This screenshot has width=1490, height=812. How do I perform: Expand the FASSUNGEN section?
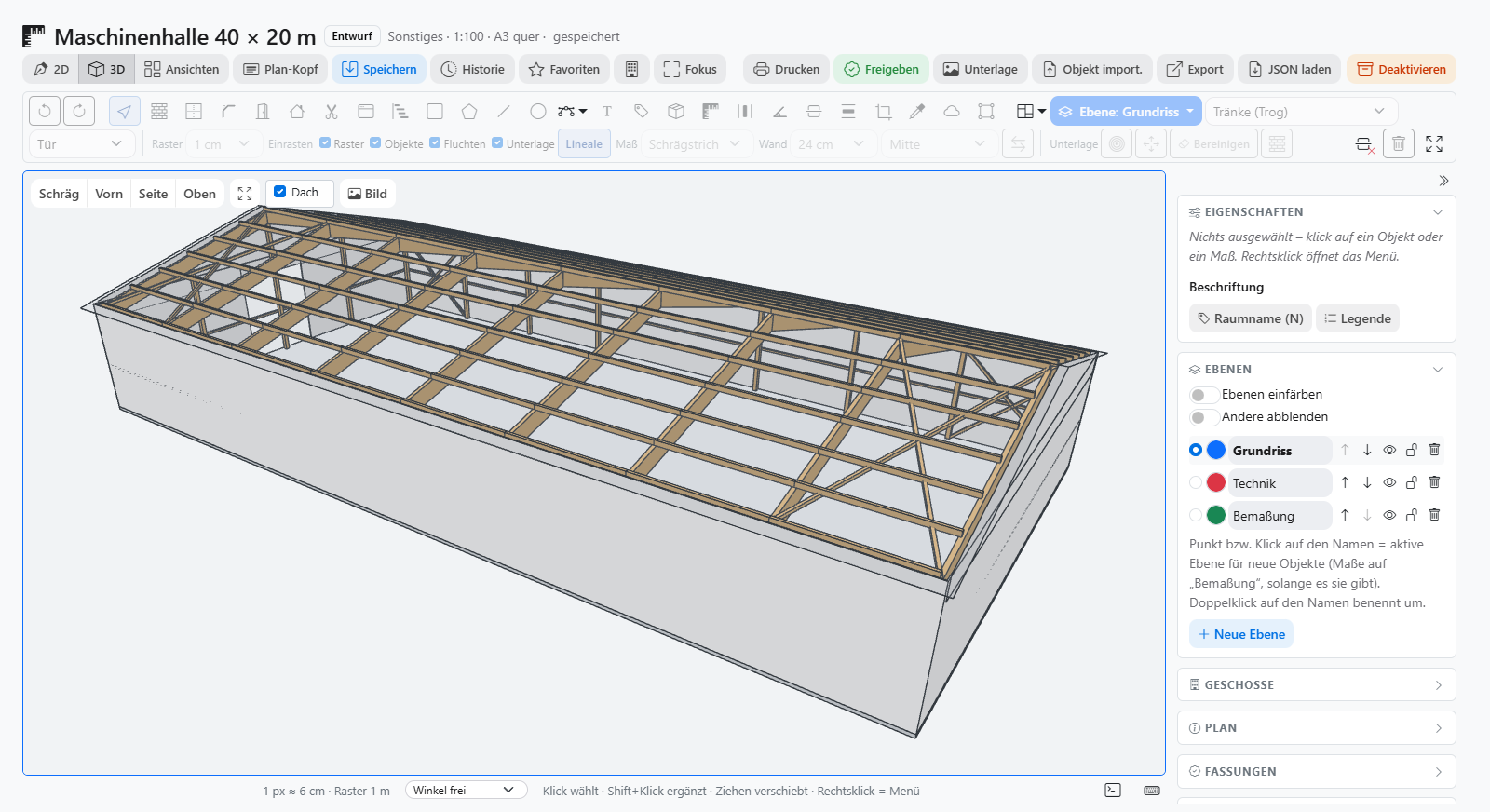point(1316,771)
